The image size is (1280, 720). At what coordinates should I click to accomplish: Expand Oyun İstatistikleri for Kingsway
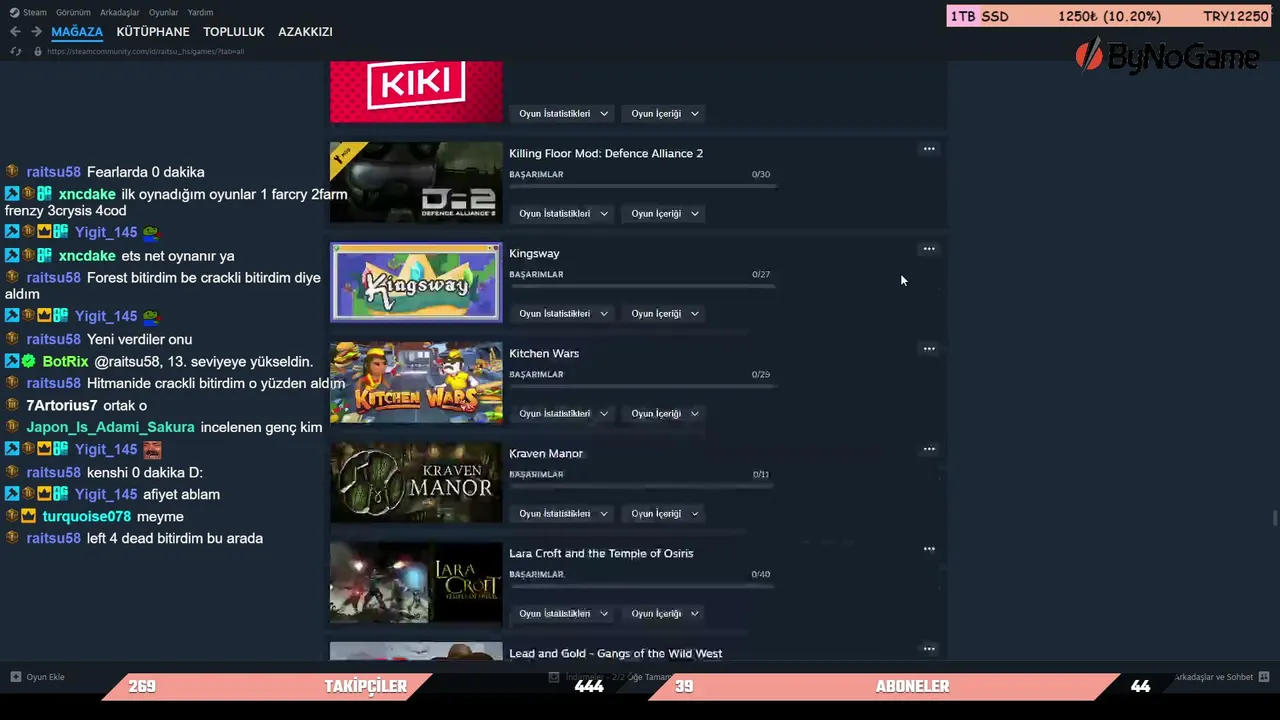pos(563,314)
